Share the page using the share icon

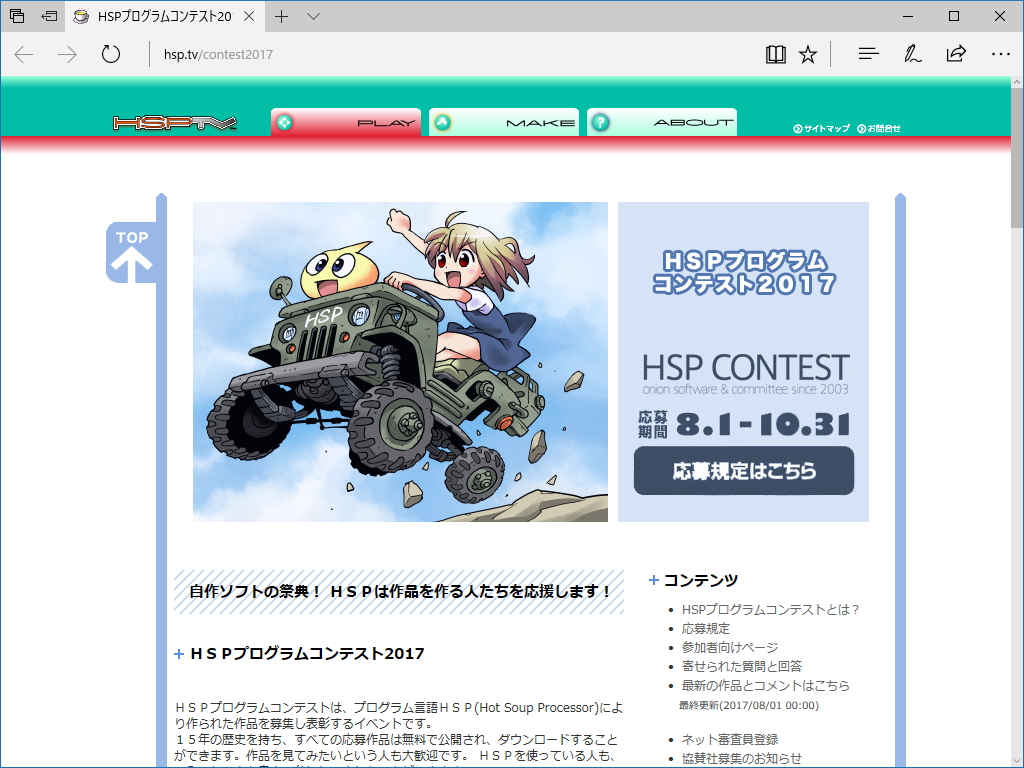(x=956, y=55)
